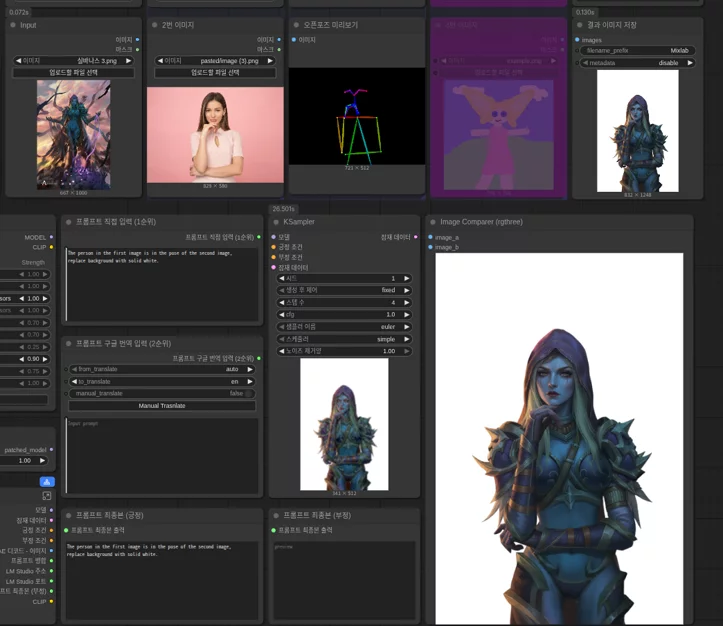Click the enter subgraph square icon

(x=47, y=496)
